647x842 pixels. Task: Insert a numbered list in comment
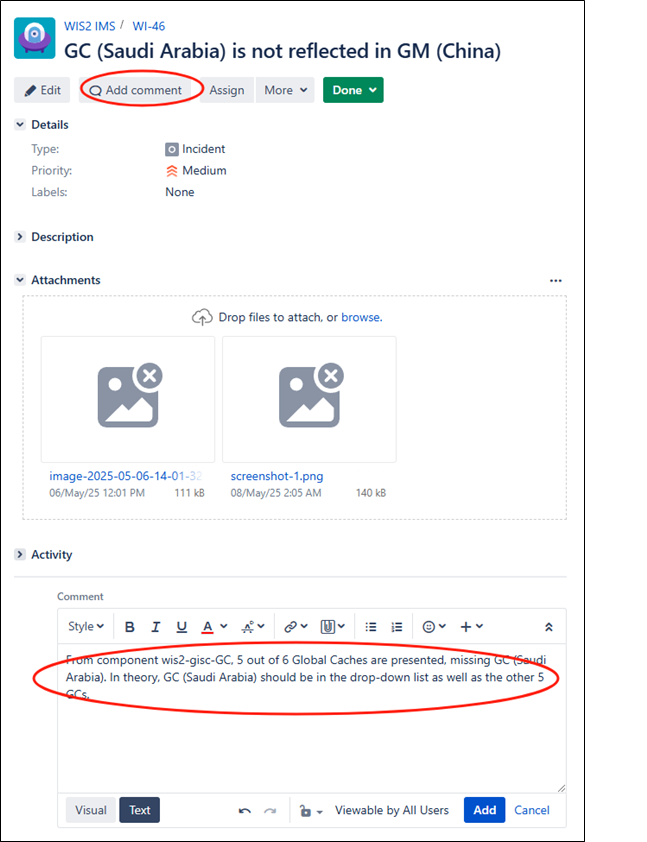pyautogui.click(x=397, y=627)
